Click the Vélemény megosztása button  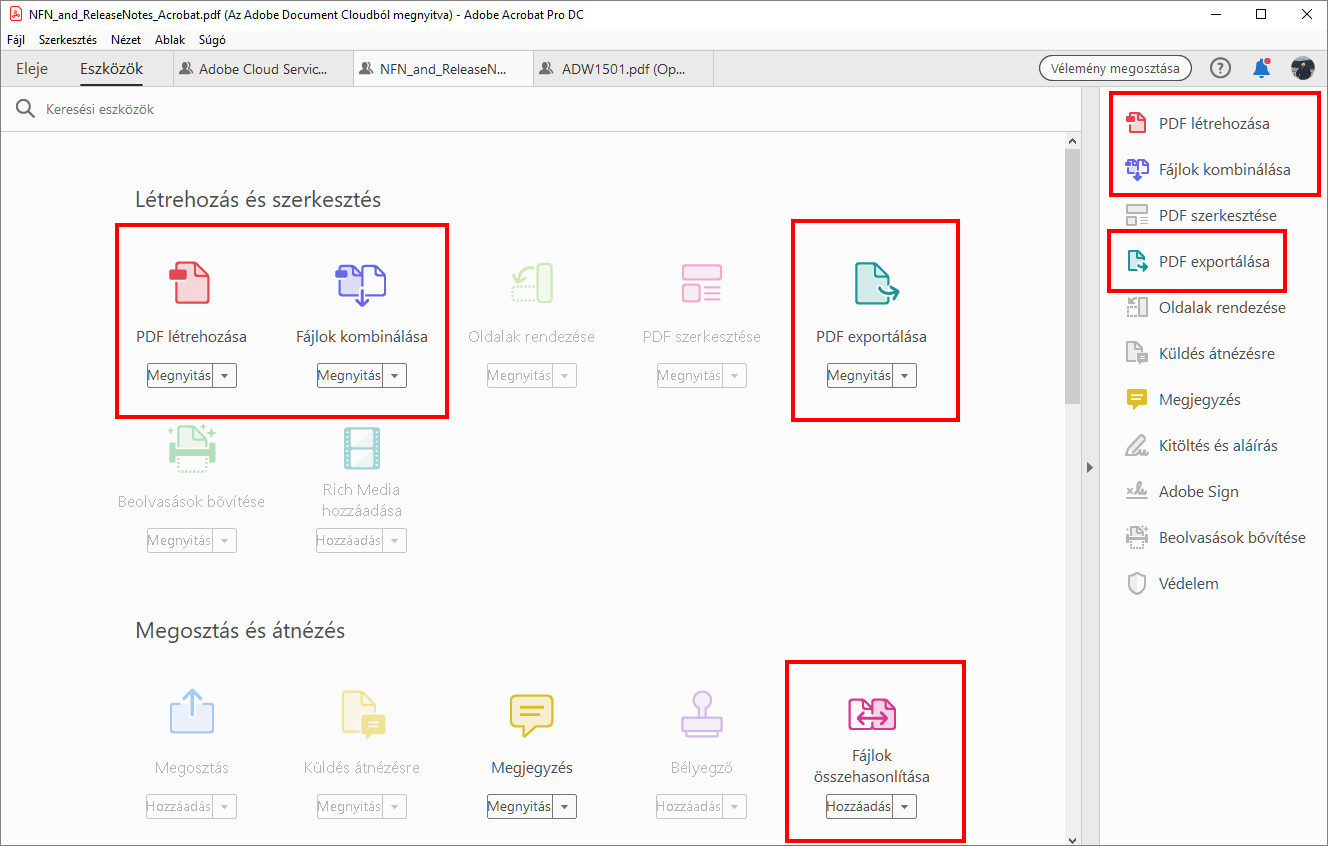[x=1116, y=68]
